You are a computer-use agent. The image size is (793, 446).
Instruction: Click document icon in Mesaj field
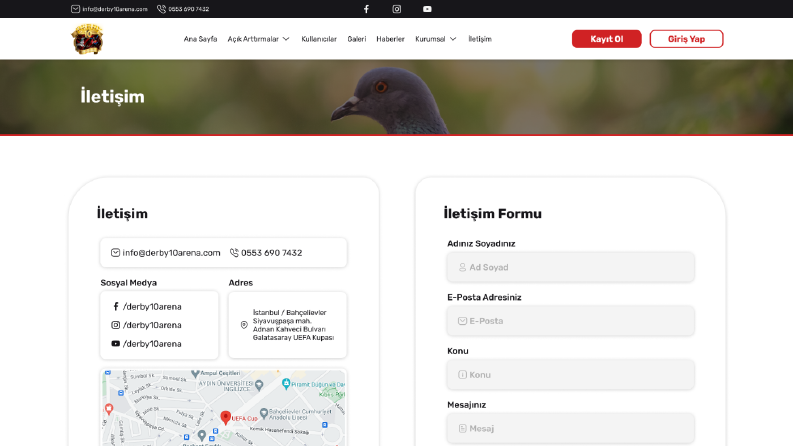[462, 428]
